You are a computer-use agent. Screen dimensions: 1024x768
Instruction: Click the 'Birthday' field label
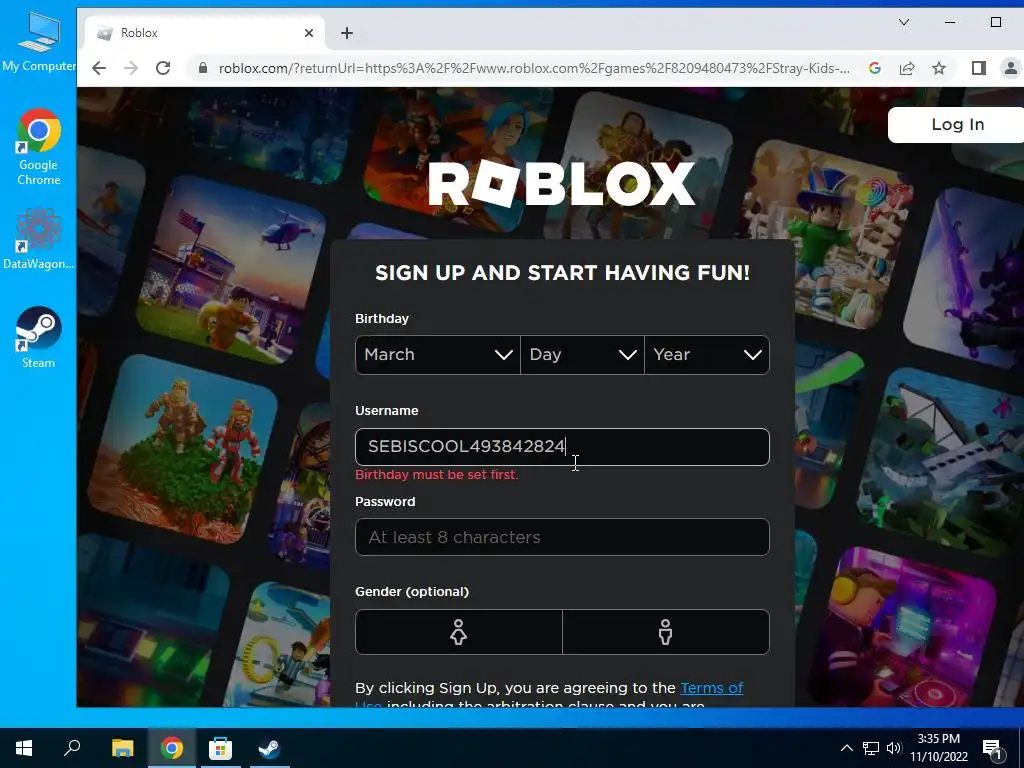(x=382, y=319)
